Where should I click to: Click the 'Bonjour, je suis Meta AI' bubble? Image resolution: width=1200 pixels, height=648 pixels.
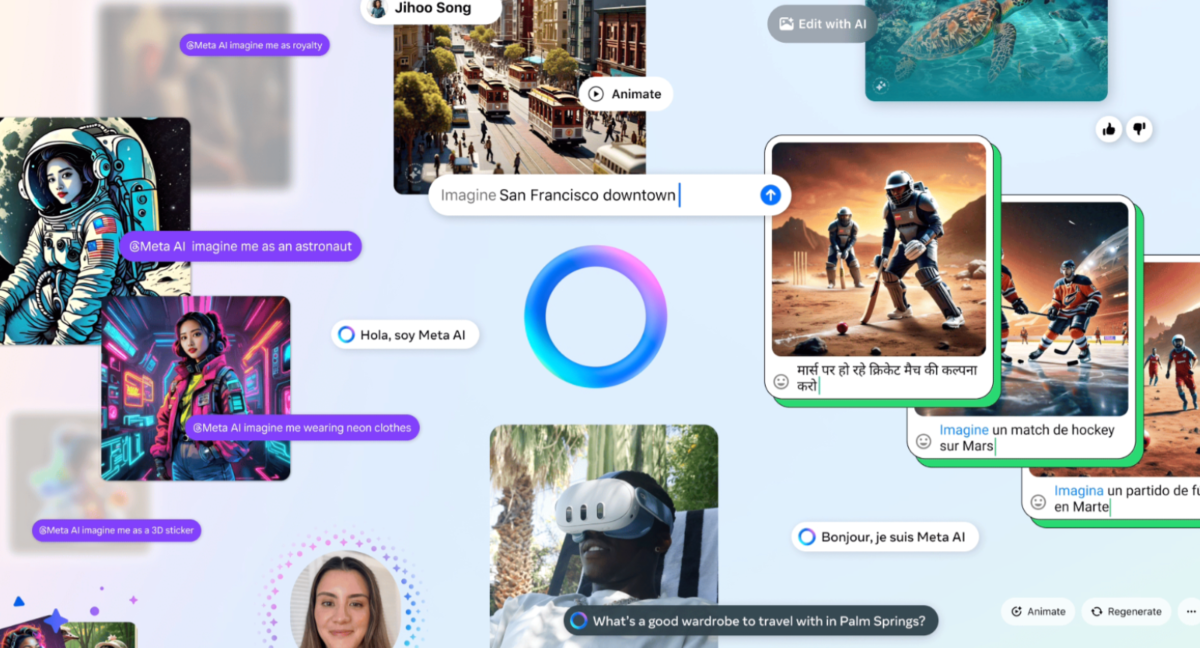click(884, 537)
